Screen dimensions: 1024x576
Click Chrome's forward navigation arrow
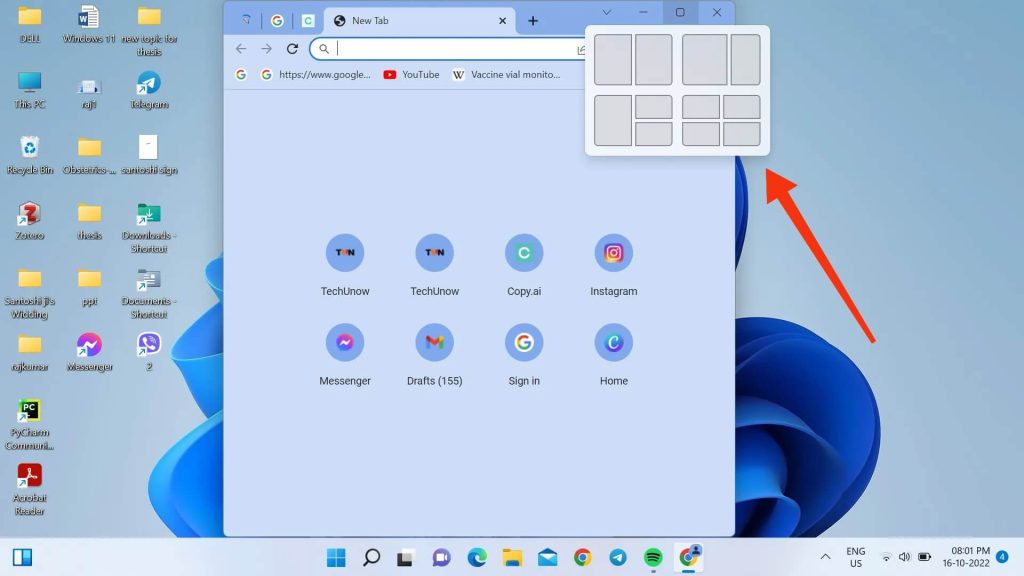[x=266, y=48]
